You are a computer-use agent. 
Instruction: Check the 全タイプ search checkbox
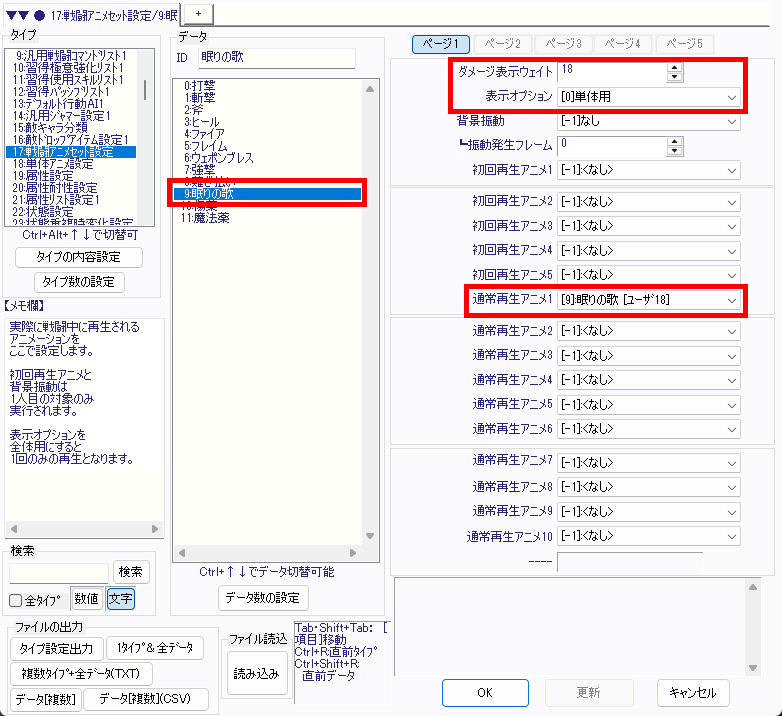pos(16,600)
